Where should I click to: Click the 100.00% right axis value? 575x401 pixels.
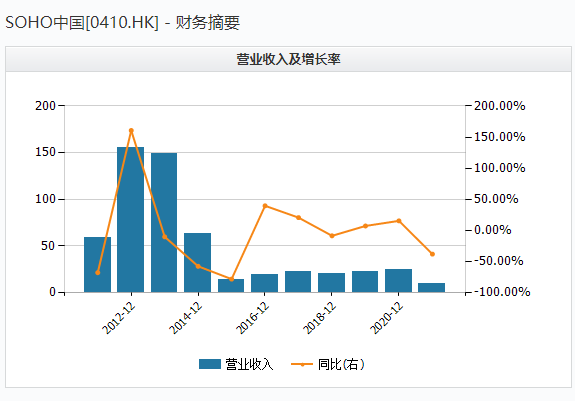[x=499, y=168]
